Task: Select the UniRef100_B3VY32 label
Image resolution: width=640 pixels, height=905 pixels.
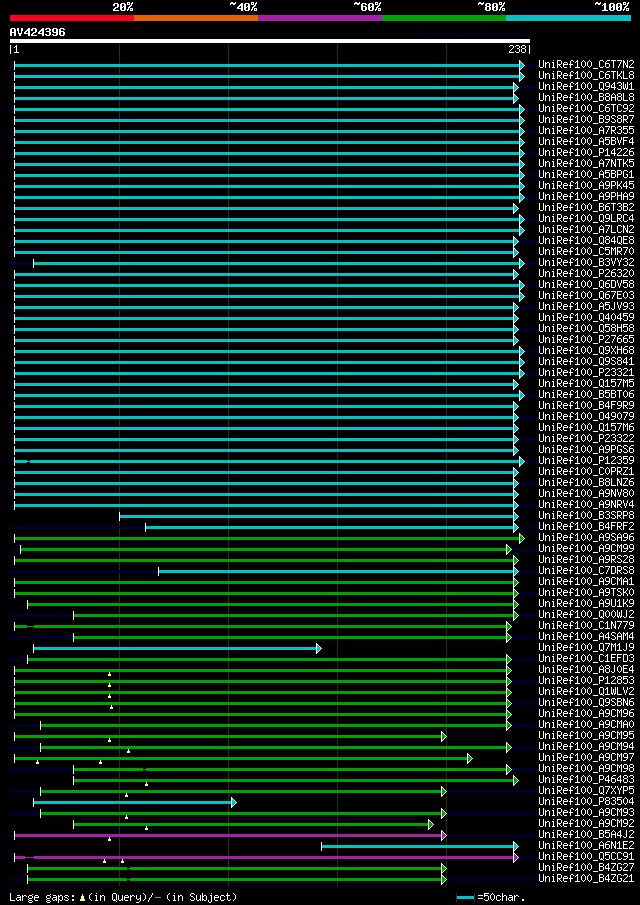Action: [x=586, y=263]
